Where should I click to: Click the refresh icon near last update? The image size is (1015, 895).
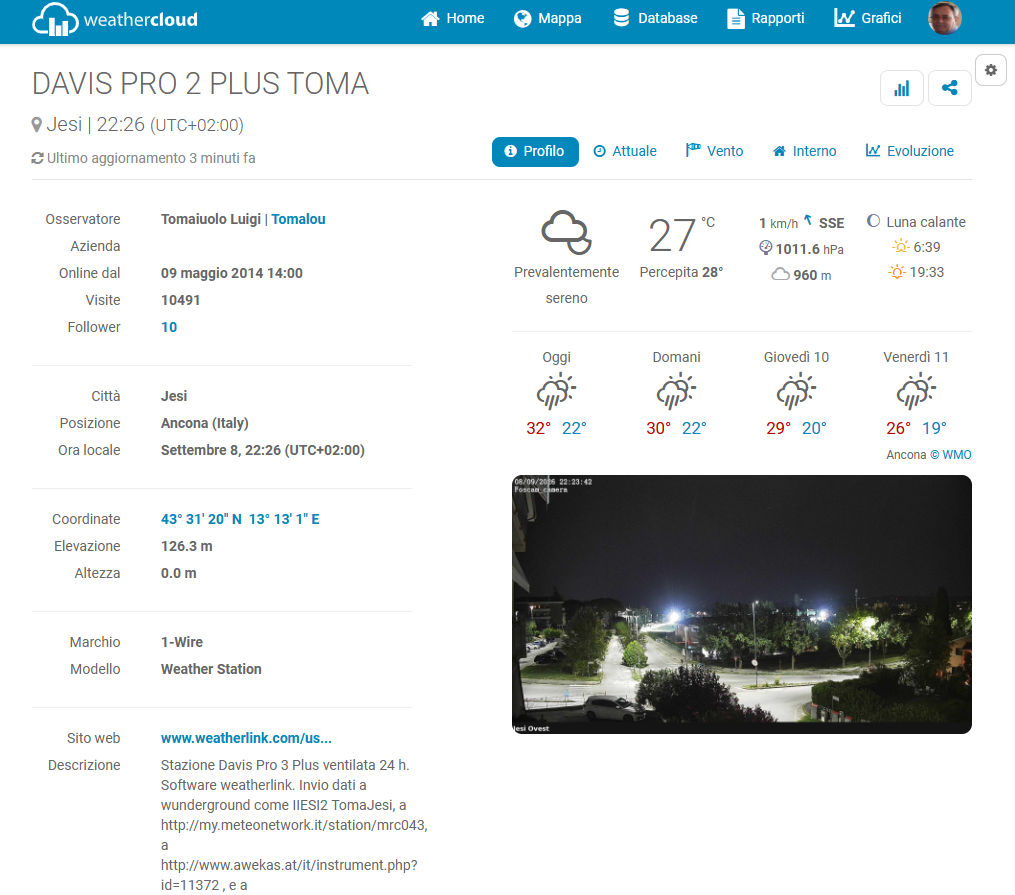(38, 158)
